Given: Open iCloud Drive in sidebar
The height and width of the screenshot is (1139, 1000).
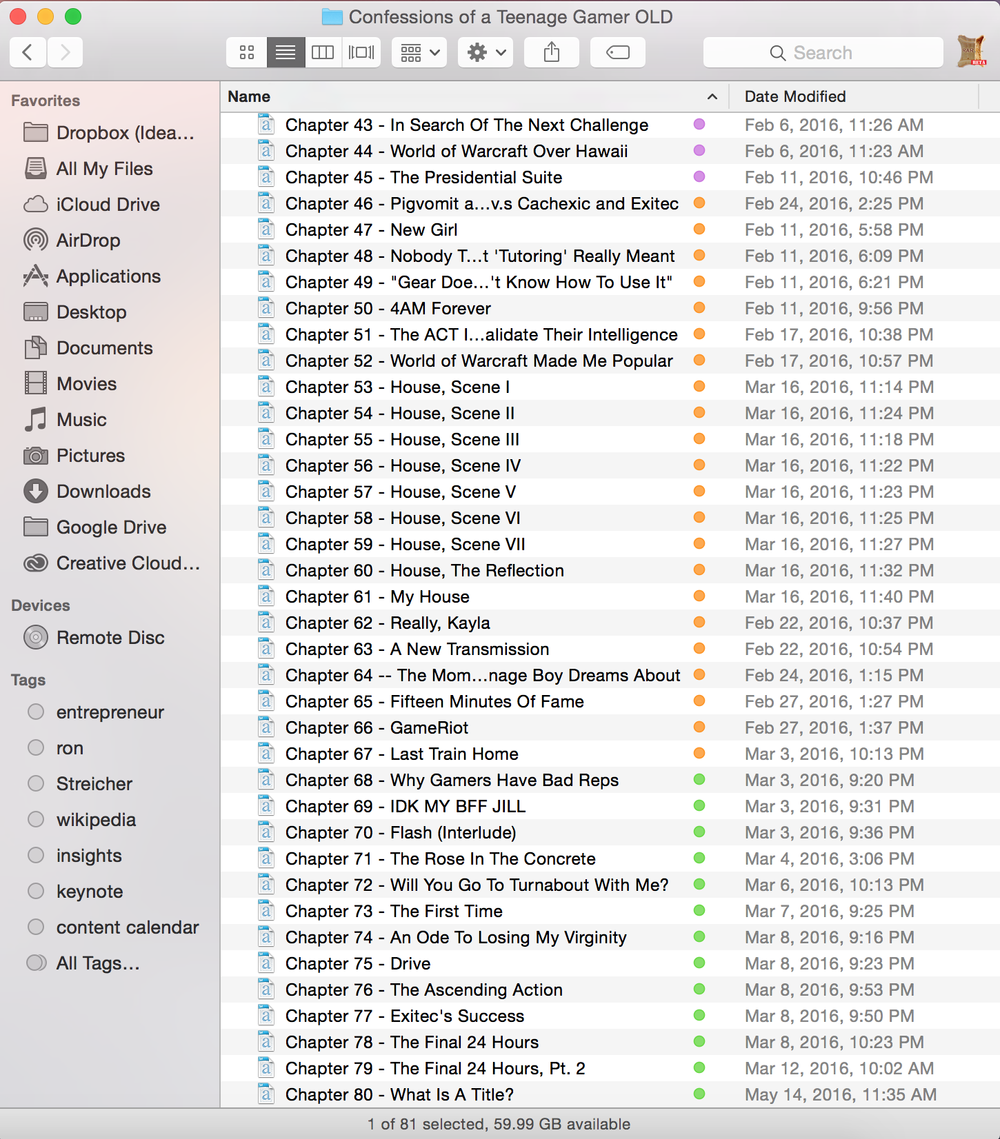Looking at the screenshot, I should pyautogui.click(x=110, y=204).
